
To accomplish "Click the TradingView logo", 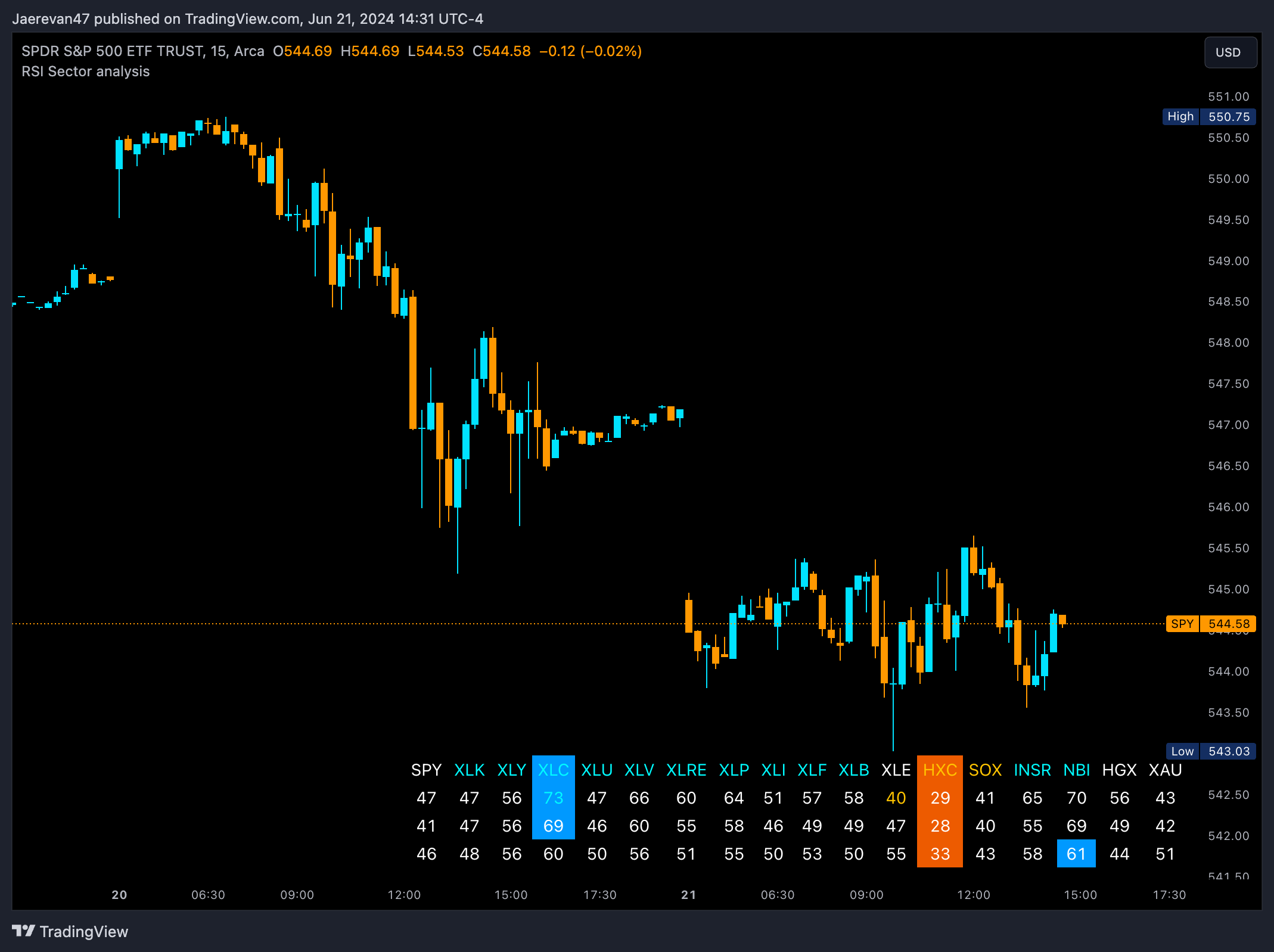I will (x=70, y=932).
